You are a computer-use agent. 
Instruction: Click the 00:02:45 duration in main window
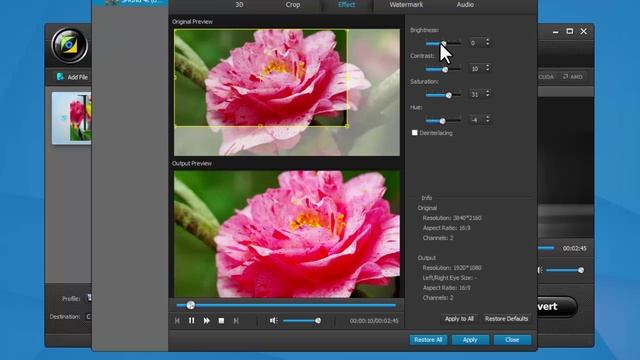tap(574, 248)
